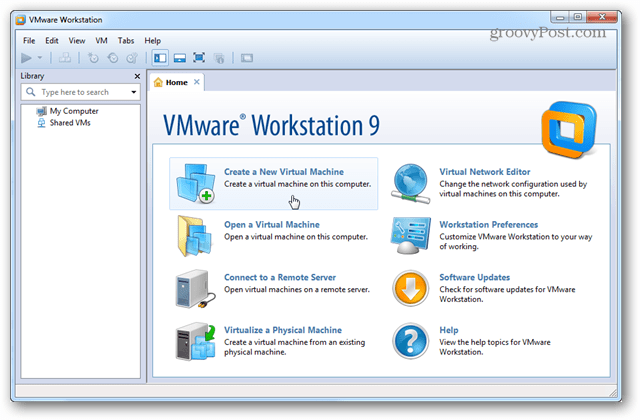
Task: Click the Help link on Home page
Action: pos(449,330)
